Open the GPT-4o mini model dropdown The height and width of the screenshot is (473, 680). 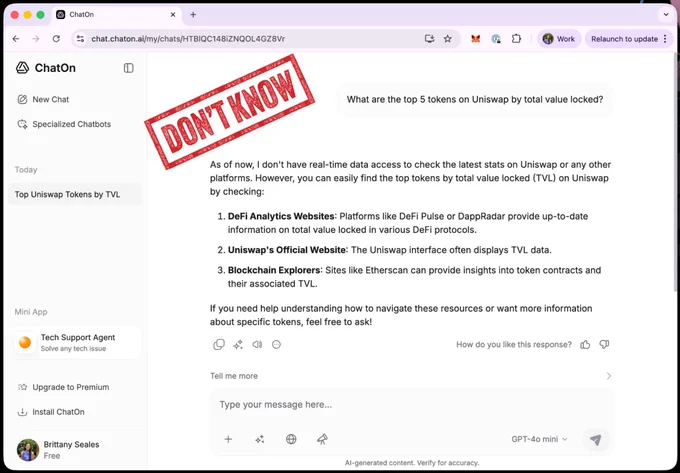[x=539, y=439]
